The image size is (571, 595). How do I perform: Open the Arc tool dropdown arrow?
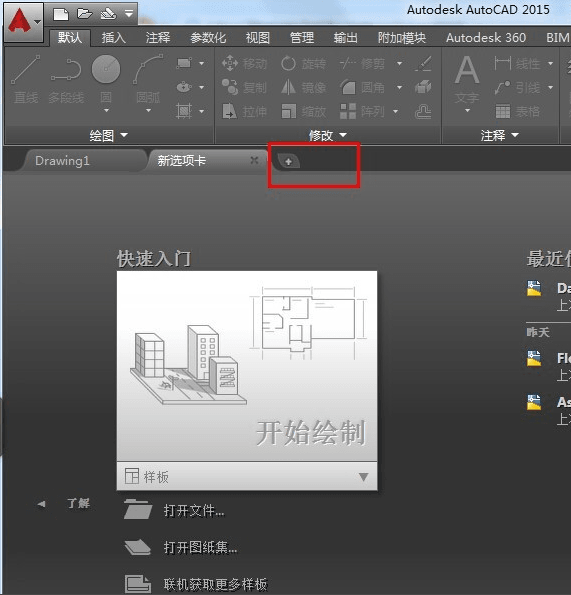(148, 110)
